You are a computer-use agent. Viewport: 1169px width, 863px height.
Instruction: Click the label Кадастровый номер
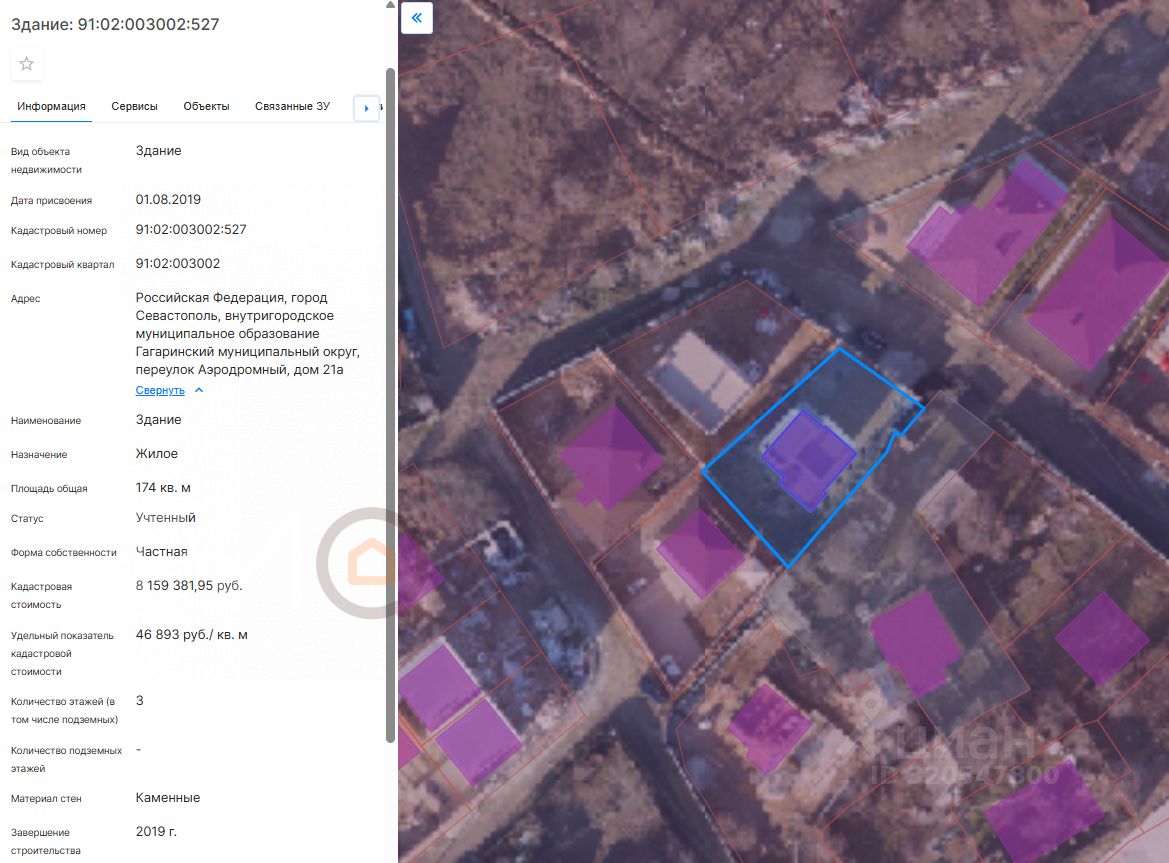tap(59, 231)
